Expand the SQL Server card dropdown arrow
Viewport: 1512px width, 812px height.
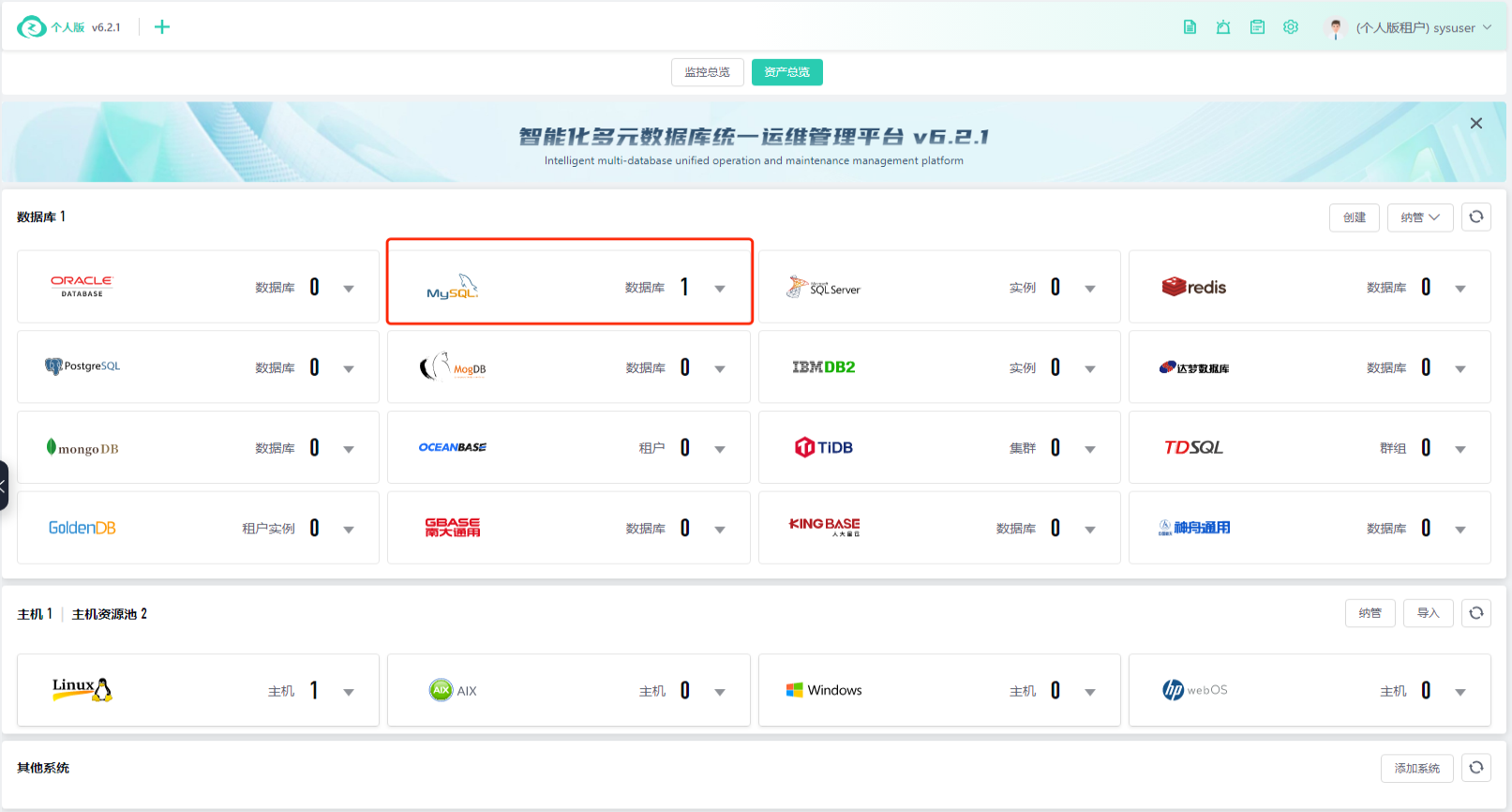(1090, 289)
